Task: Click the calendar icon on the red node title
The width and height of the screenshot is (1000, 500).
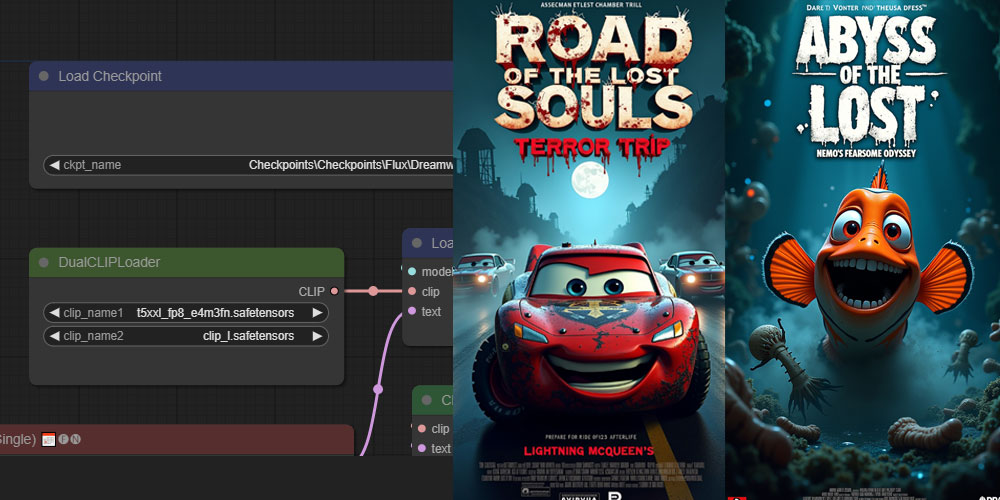Action: point(48,439)
